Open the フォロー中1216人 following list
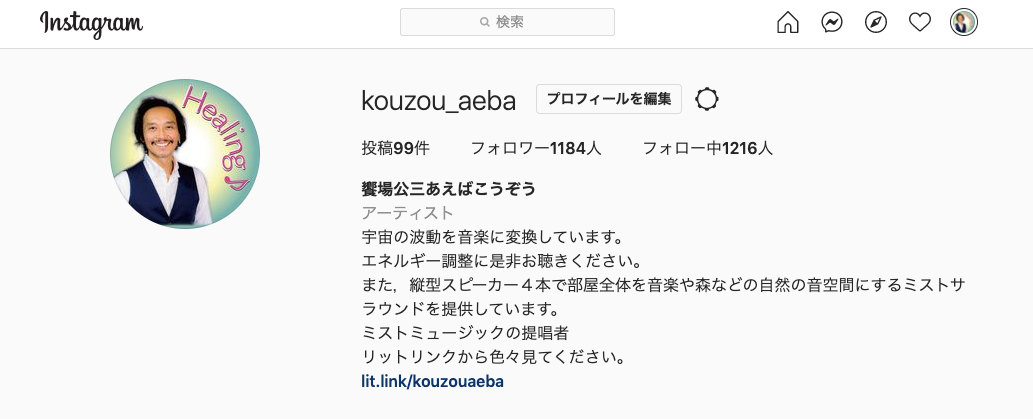 pyautogui.click(x=708, y=149)
